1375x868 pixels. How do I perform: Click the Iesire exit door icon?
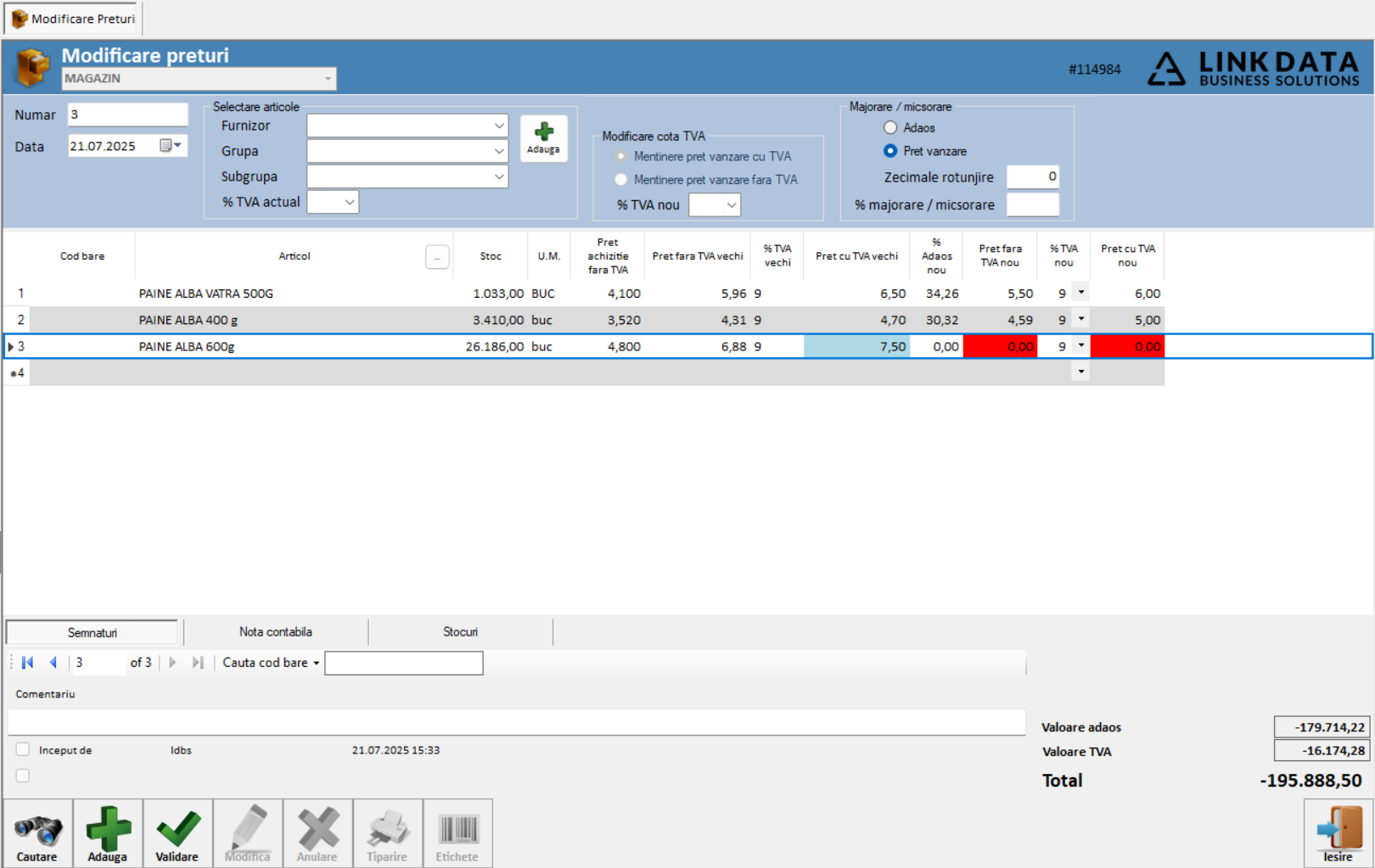[x=1339, y=833]
